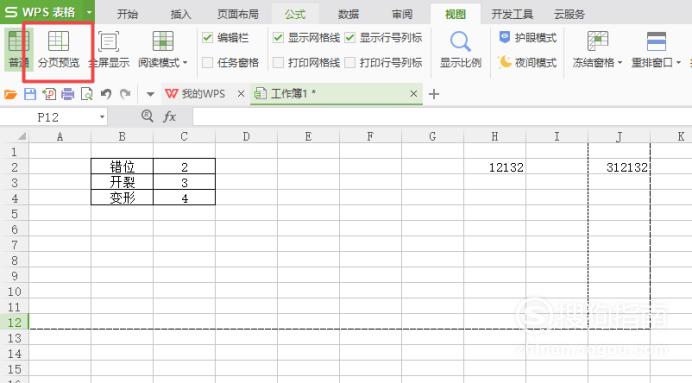
Task: Select cell H2 with value 12132
Action: pos(495,167)
